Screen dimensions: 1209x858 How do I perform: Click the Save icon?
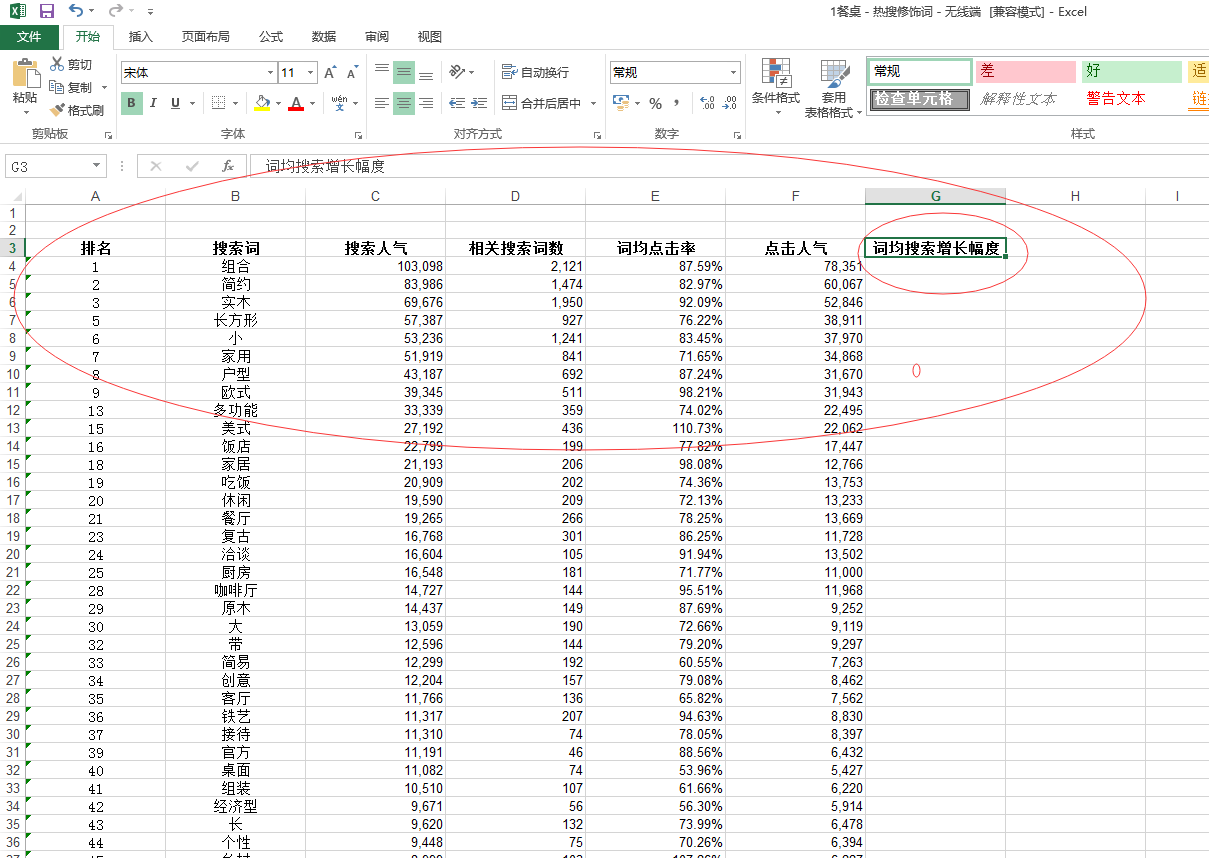[x=46, y=10]
